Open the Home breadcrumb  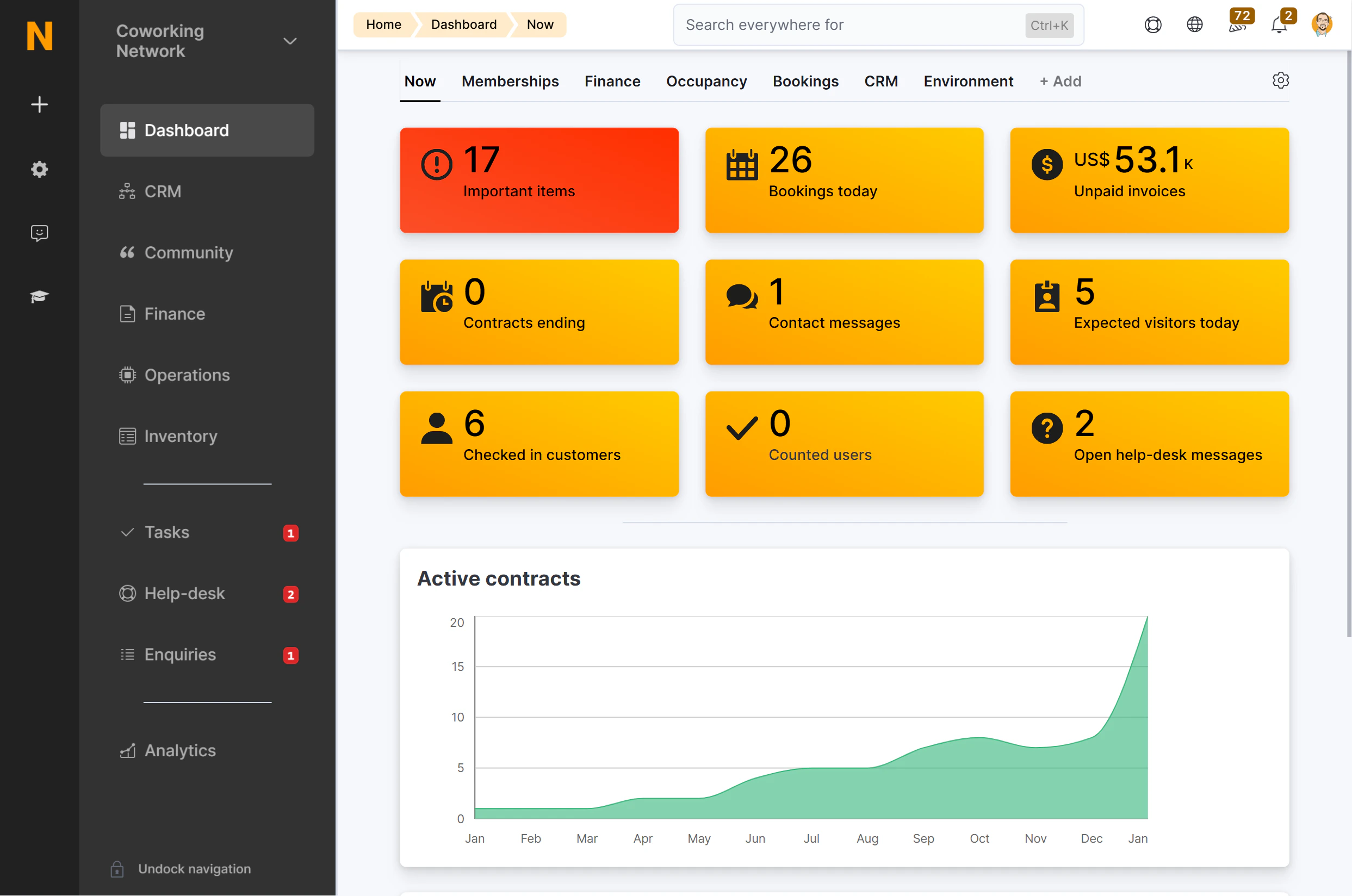tap(383, 24)
